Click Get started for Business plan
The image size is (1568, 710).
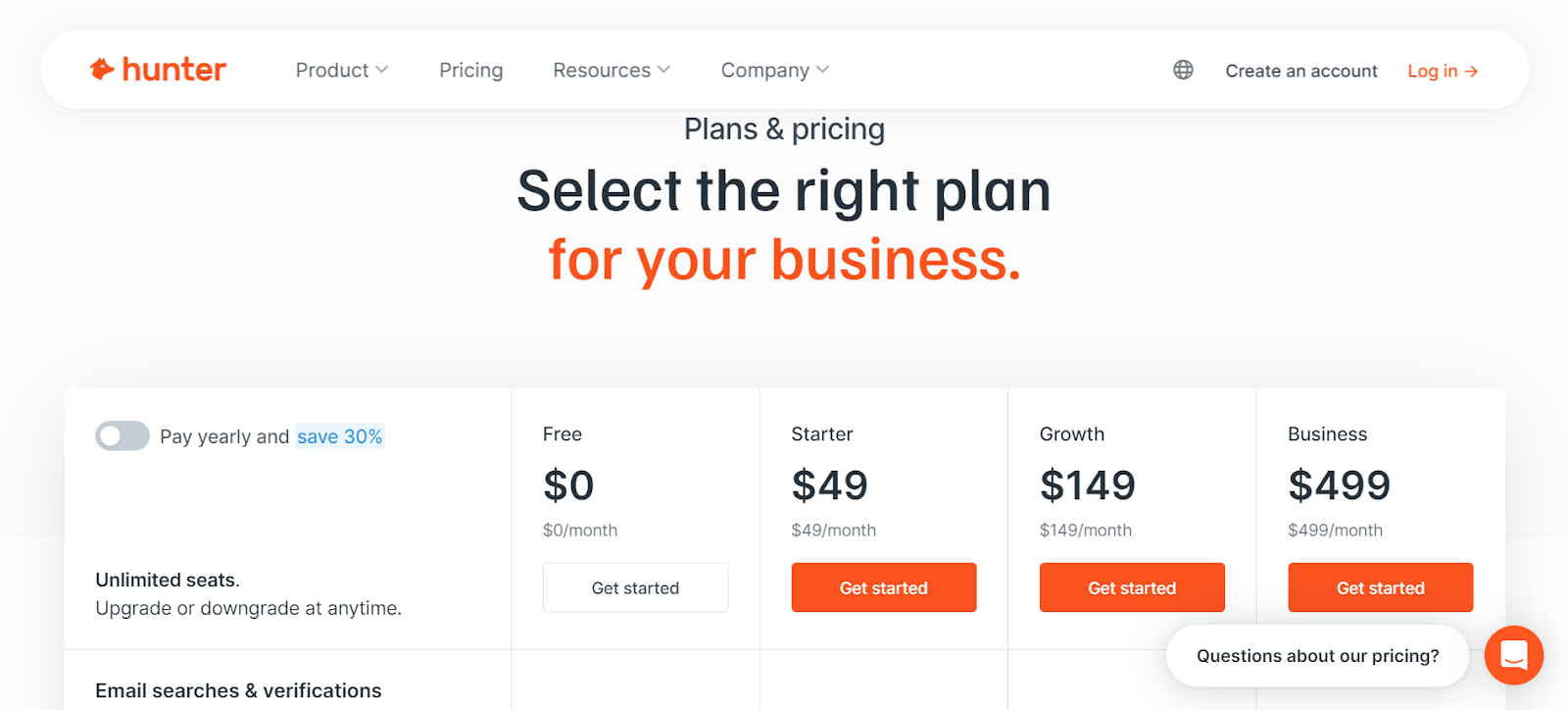[1380, 587]
